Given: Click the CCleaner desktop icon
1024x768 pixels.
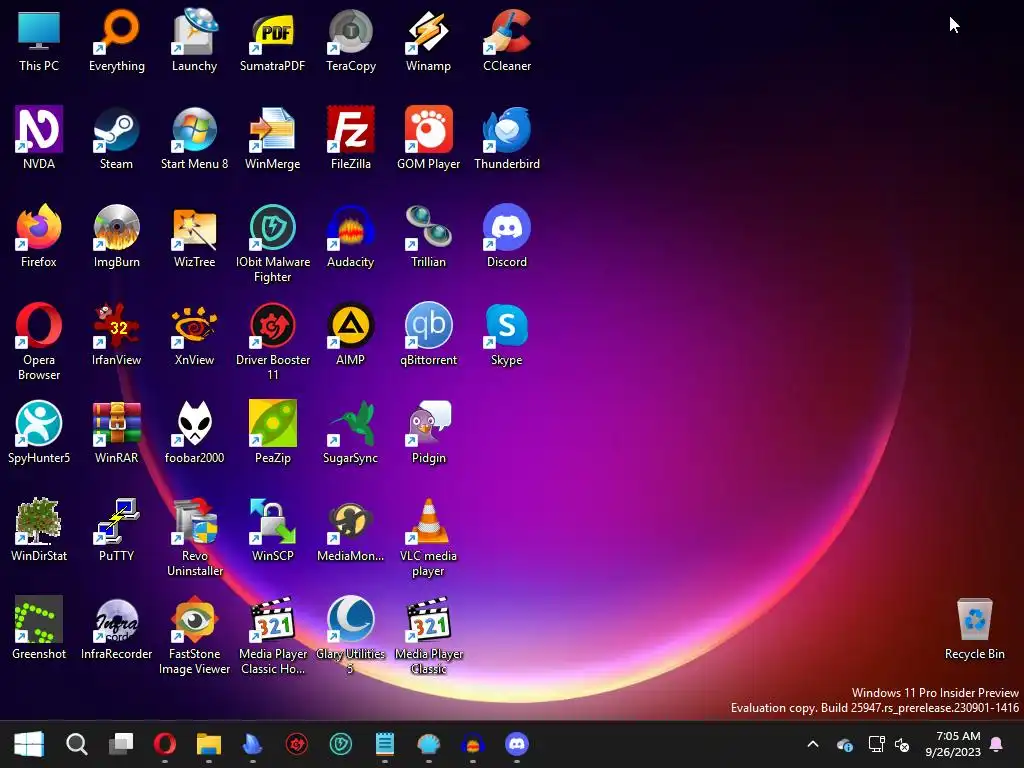Looking at the screenshot, I should [x=507, y=40].
